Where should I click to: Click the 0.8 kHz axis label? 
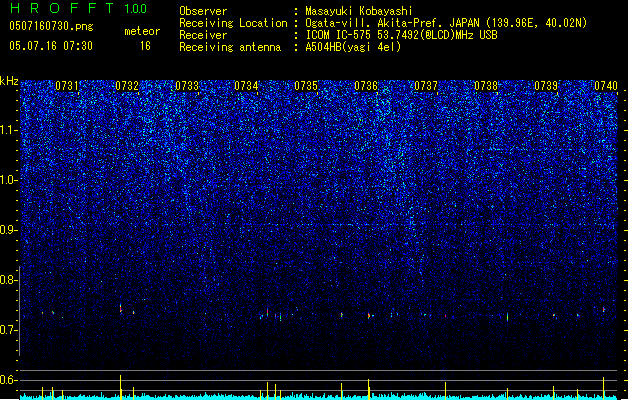click(8, 280)
